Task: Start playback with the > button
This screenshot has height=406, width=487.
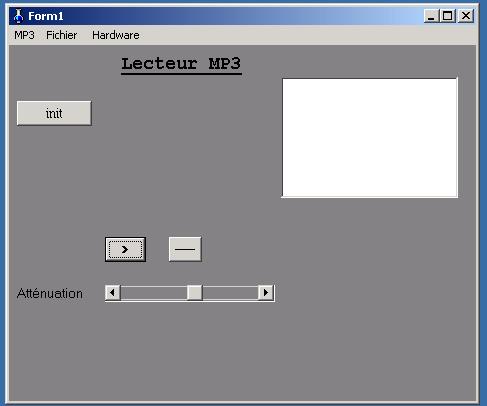Action: 125,249
